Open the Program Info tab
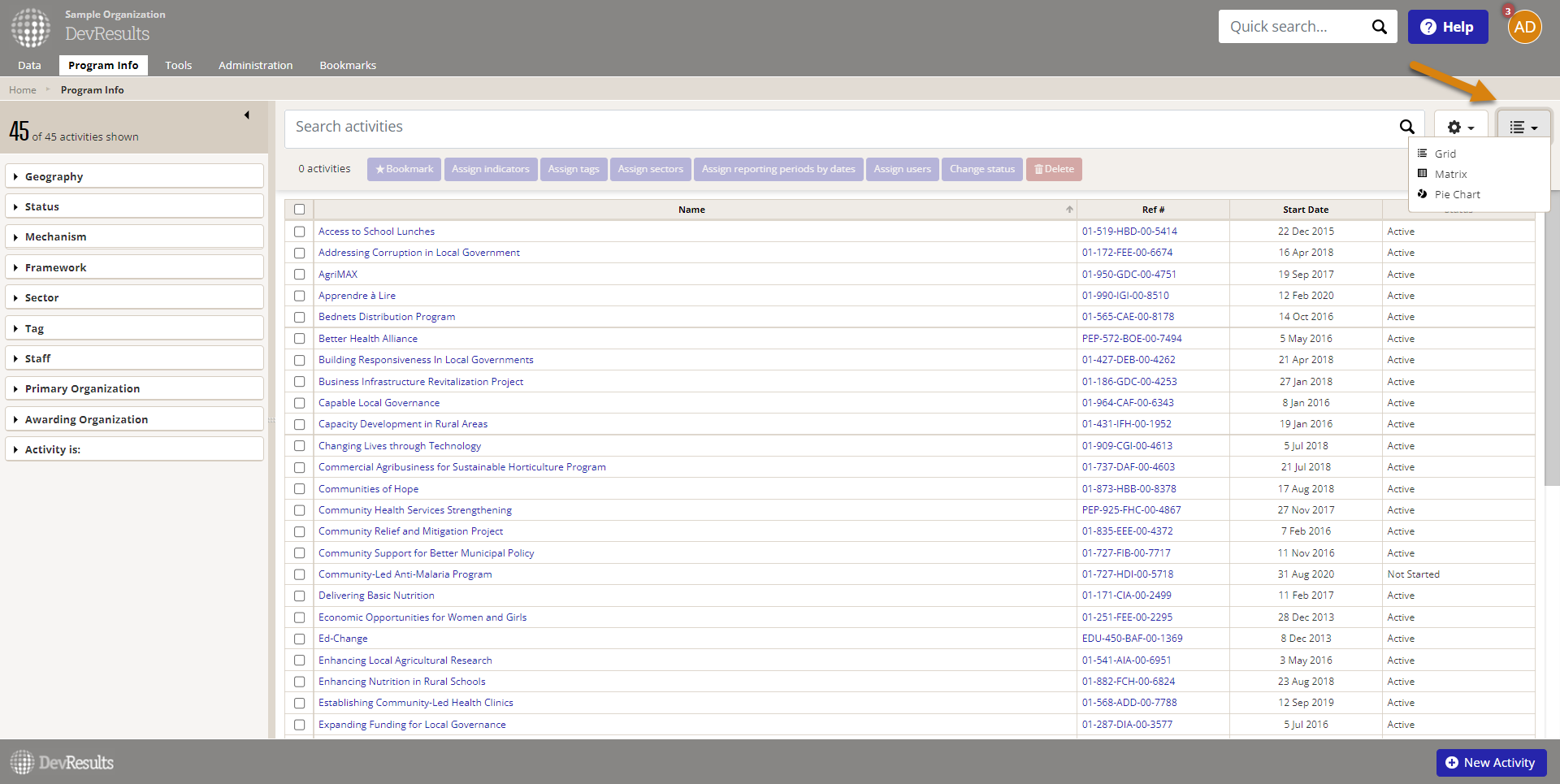Screen dimensions: 1560x784 [x=103, y=65]
